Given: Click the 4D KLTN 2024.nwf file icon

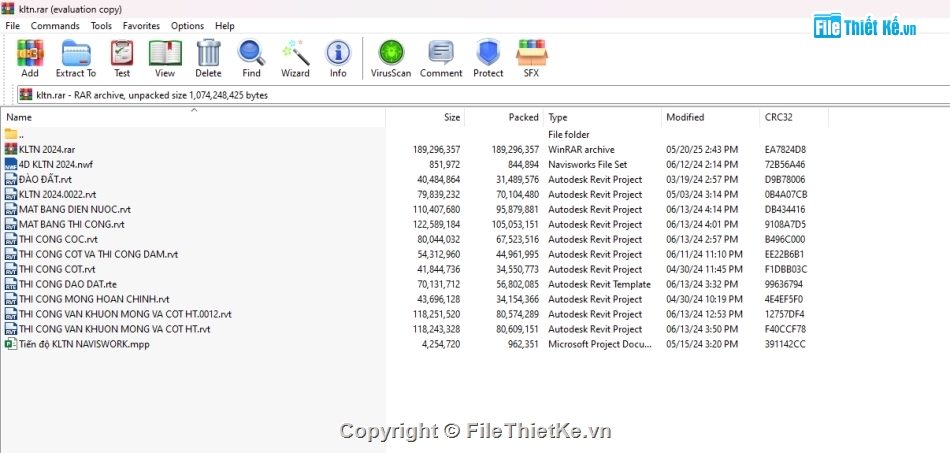Looking at the screenshot, I should (11, 164).
